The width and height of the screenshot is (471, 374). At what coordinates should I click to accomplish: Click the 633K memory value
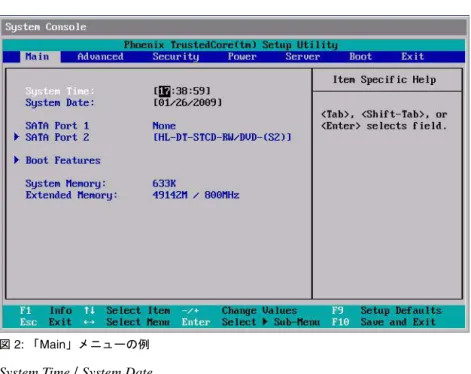pyautogui.click(x=164, y=183)
